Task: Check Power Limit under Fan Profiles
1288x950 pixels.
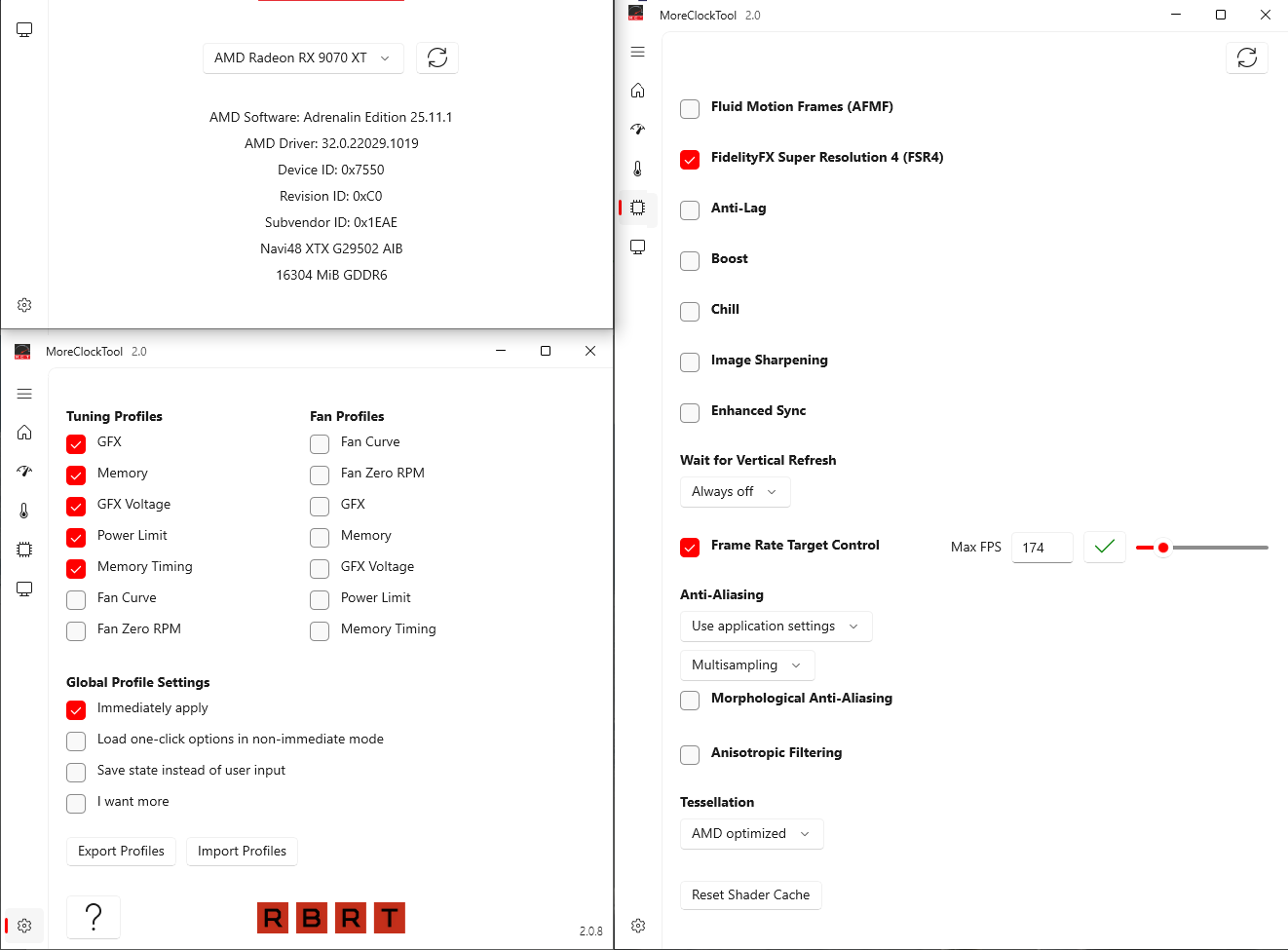Action: (320, 599)
